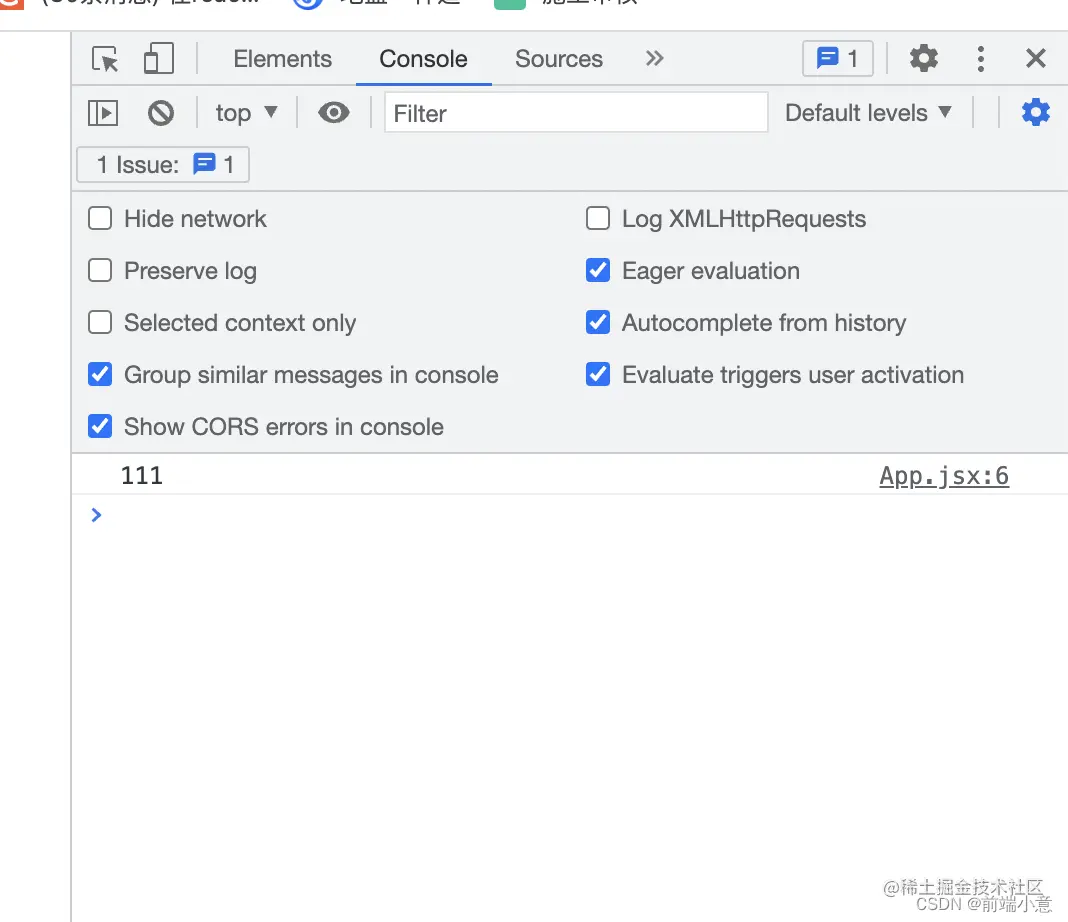Open the top context dropdown
The width and height of the screenshot is (1068, 922).
click(247, 112)
